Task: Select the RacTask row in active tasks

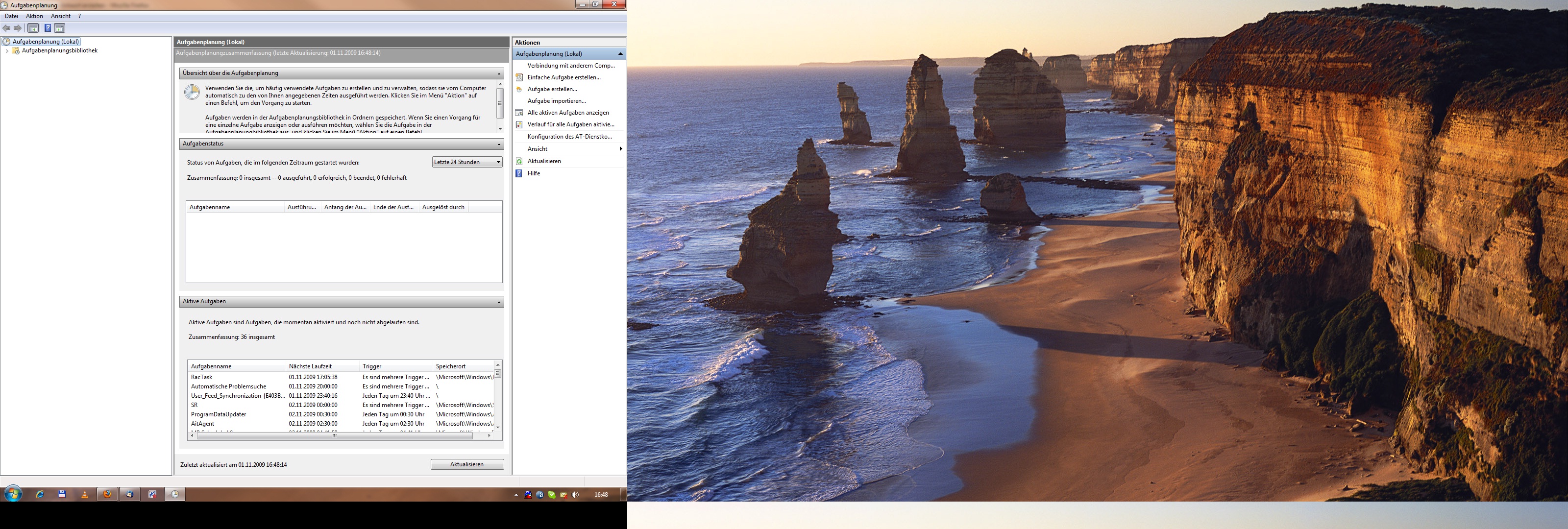Action: 201,378
